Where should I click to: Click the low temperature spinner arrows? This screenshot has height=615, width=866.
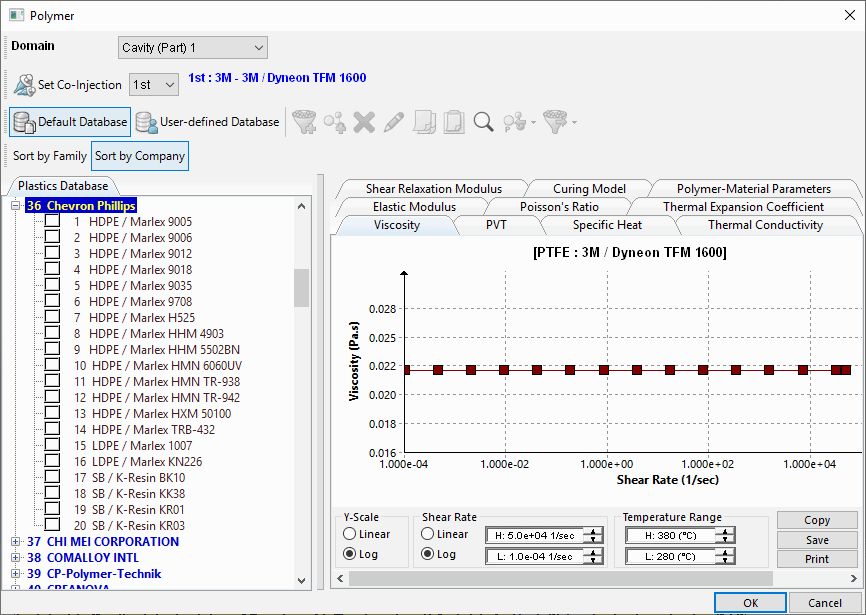point(726,556)
